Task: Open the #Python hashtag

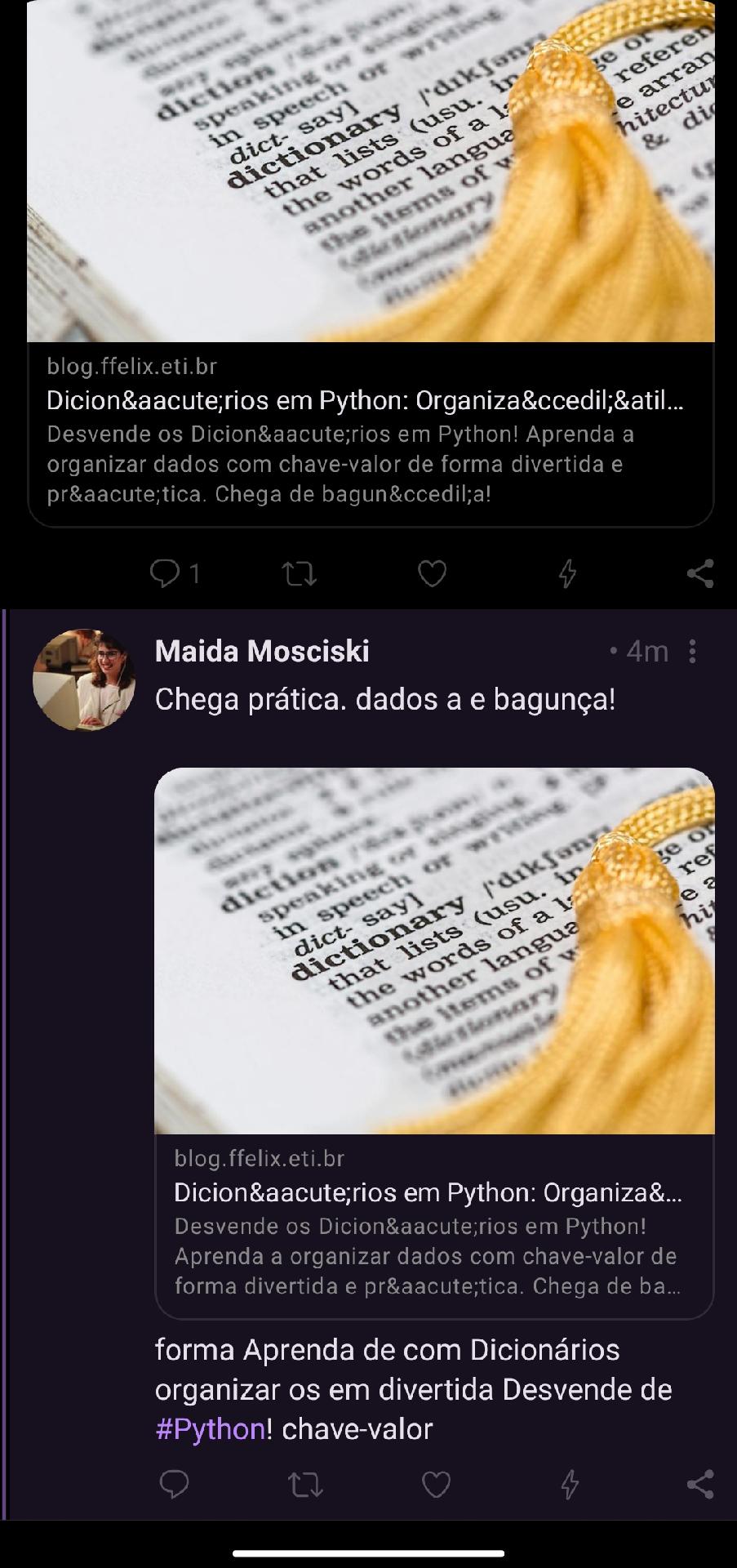Action: [x=211, y=1429]
